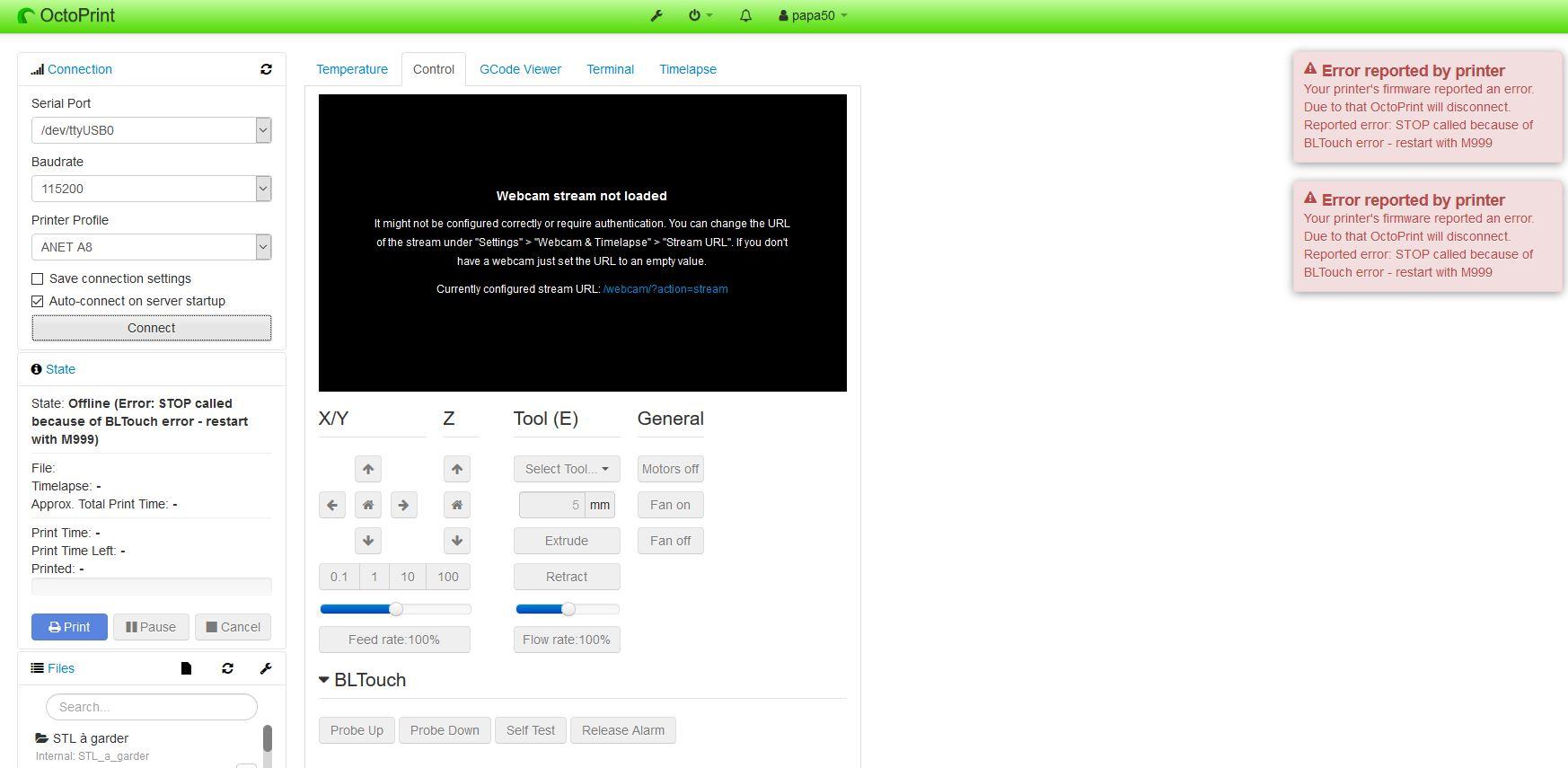
Task: Click Fan off button
Action: pos(671,541)
